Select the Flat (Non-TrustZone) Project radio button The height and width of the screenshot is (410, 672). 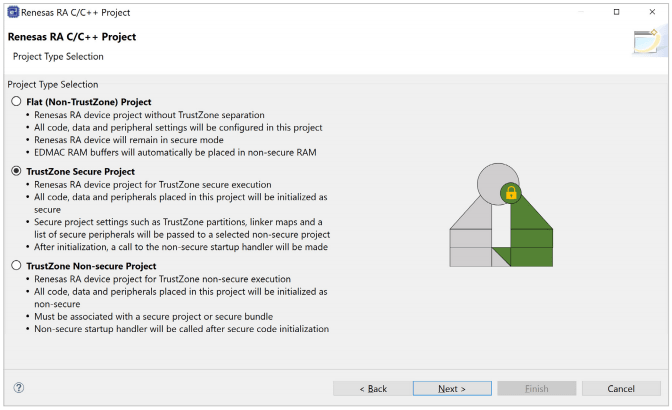pos(16,102)
